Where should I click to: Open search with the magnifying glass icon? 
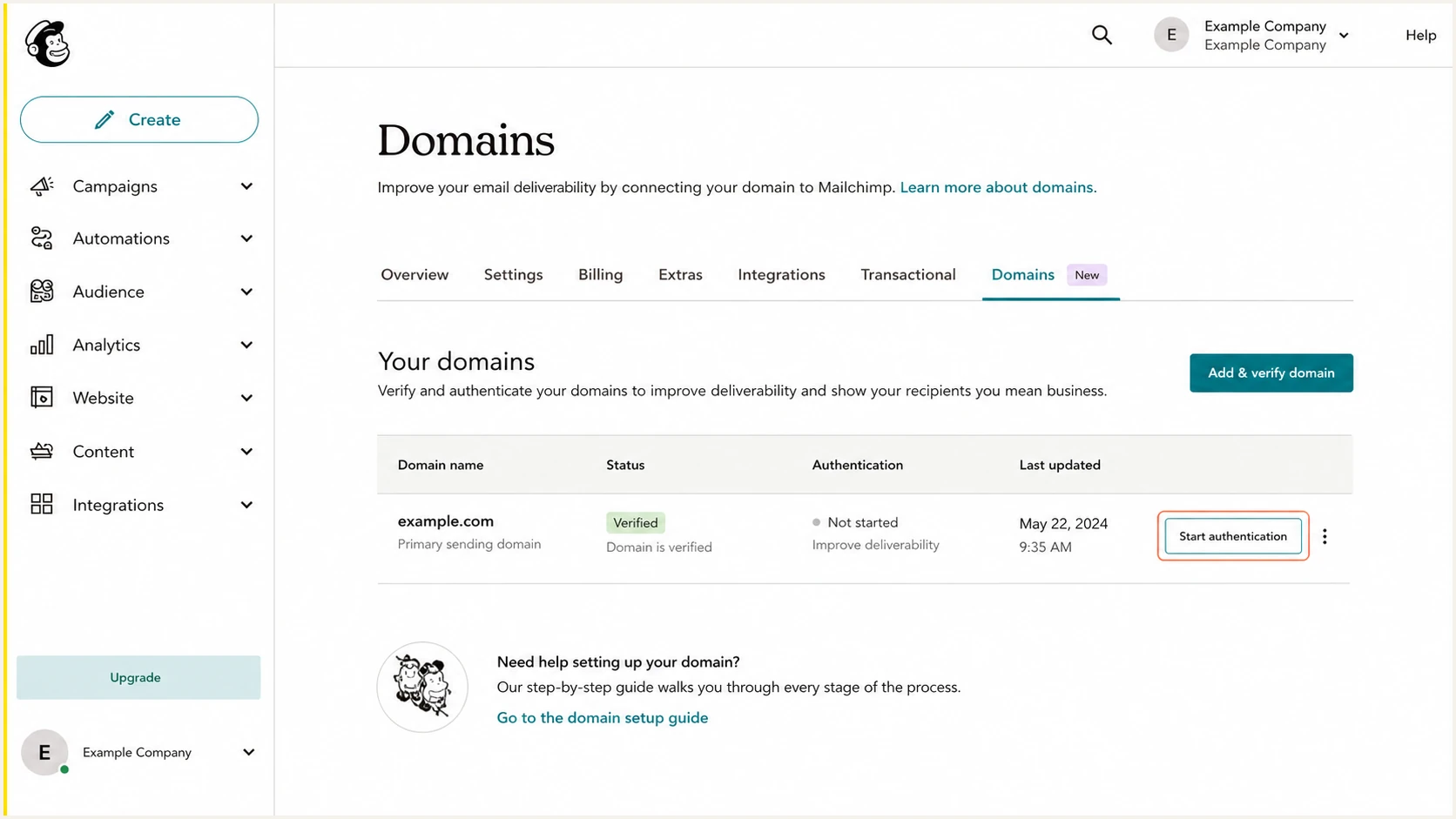coord(1102,35)
